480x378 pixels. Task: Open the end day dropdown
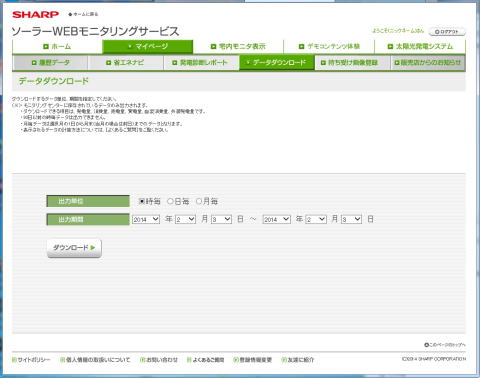(x=352, y=219)
